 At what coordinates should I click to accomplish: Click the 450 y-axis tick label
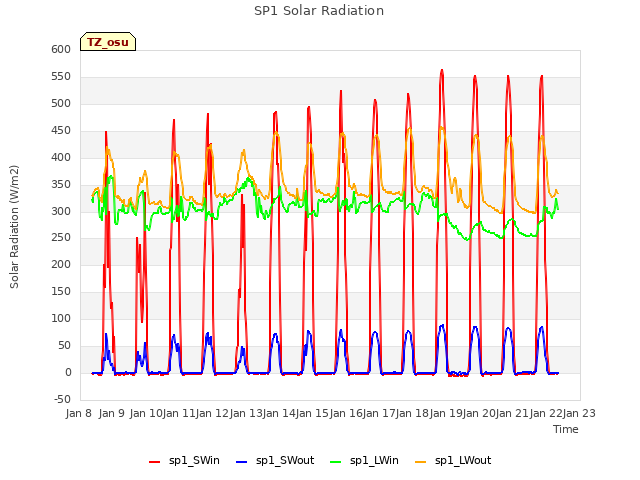pyautogui.click(x=61, y=130)
